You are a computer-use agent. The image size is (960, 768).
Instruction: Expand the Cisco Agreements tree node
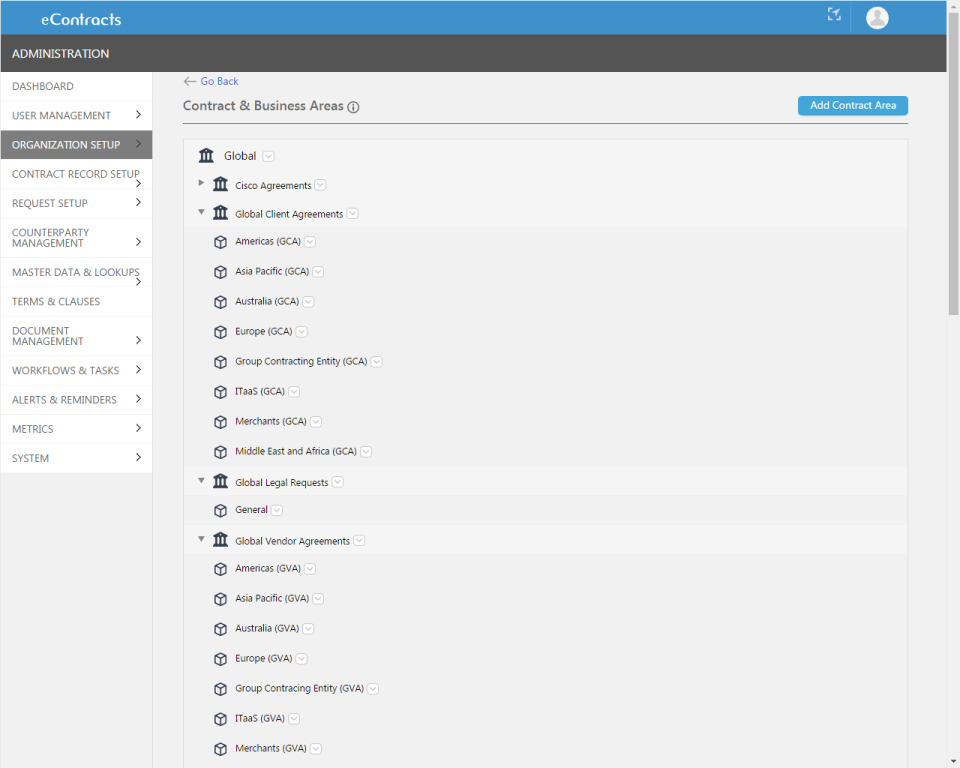point(201,183)
